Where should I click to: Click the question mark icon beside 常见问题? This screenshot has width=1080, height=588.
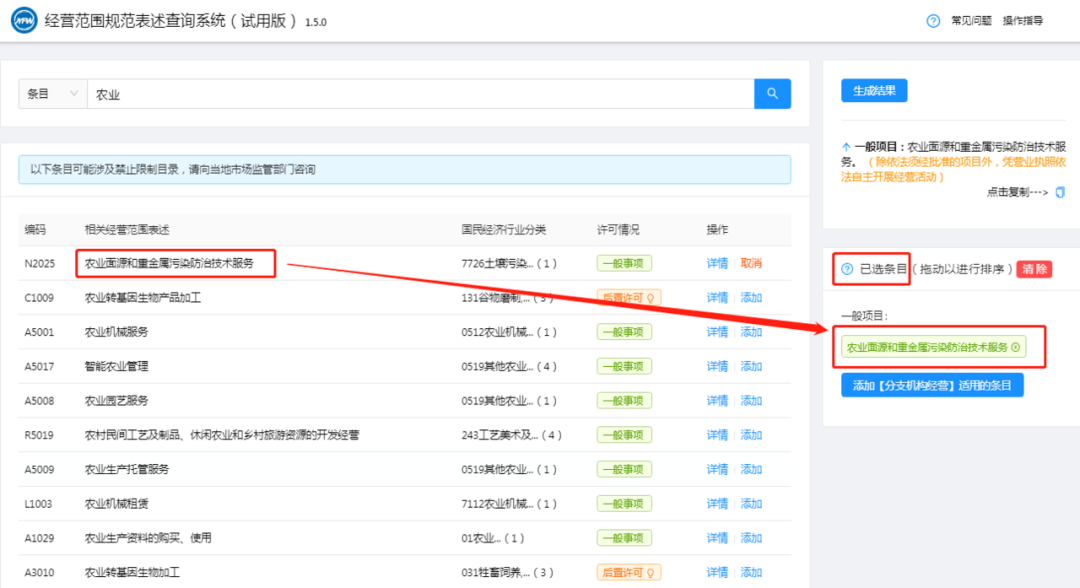click(933, 21)
